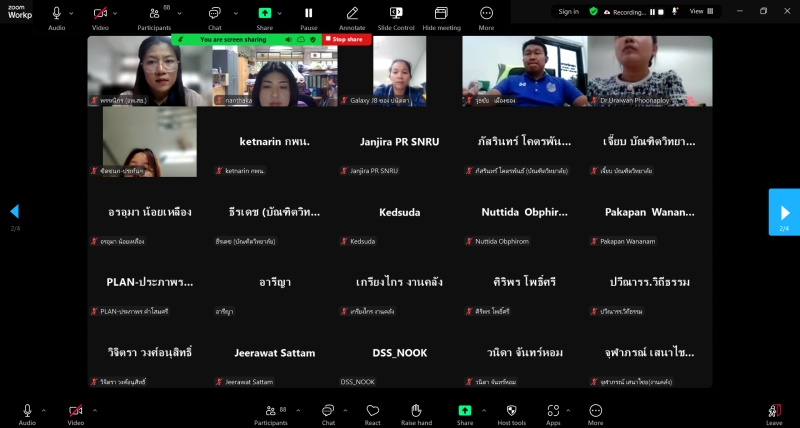Click the red Stop share button
The image size is (800, 428).
[346, 39]
